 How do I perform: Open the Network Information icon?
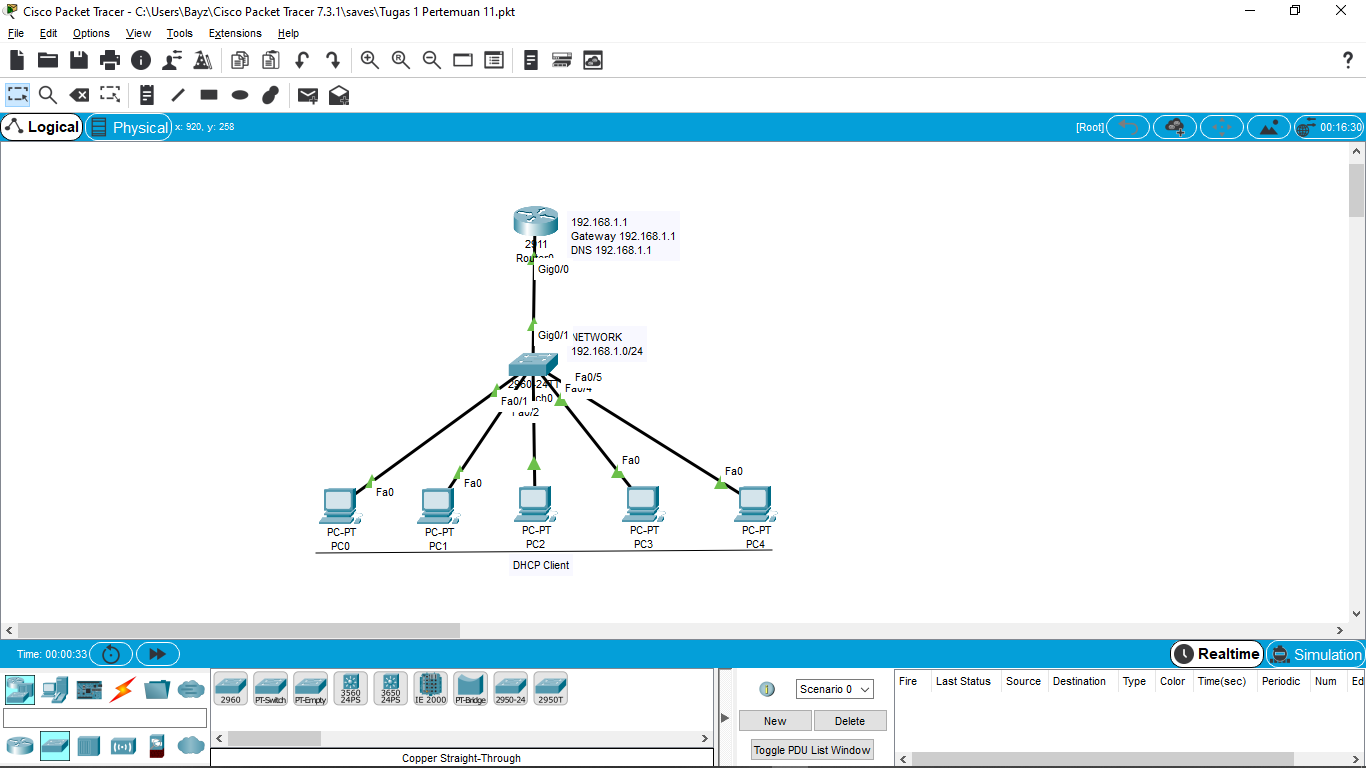[141, 60]
